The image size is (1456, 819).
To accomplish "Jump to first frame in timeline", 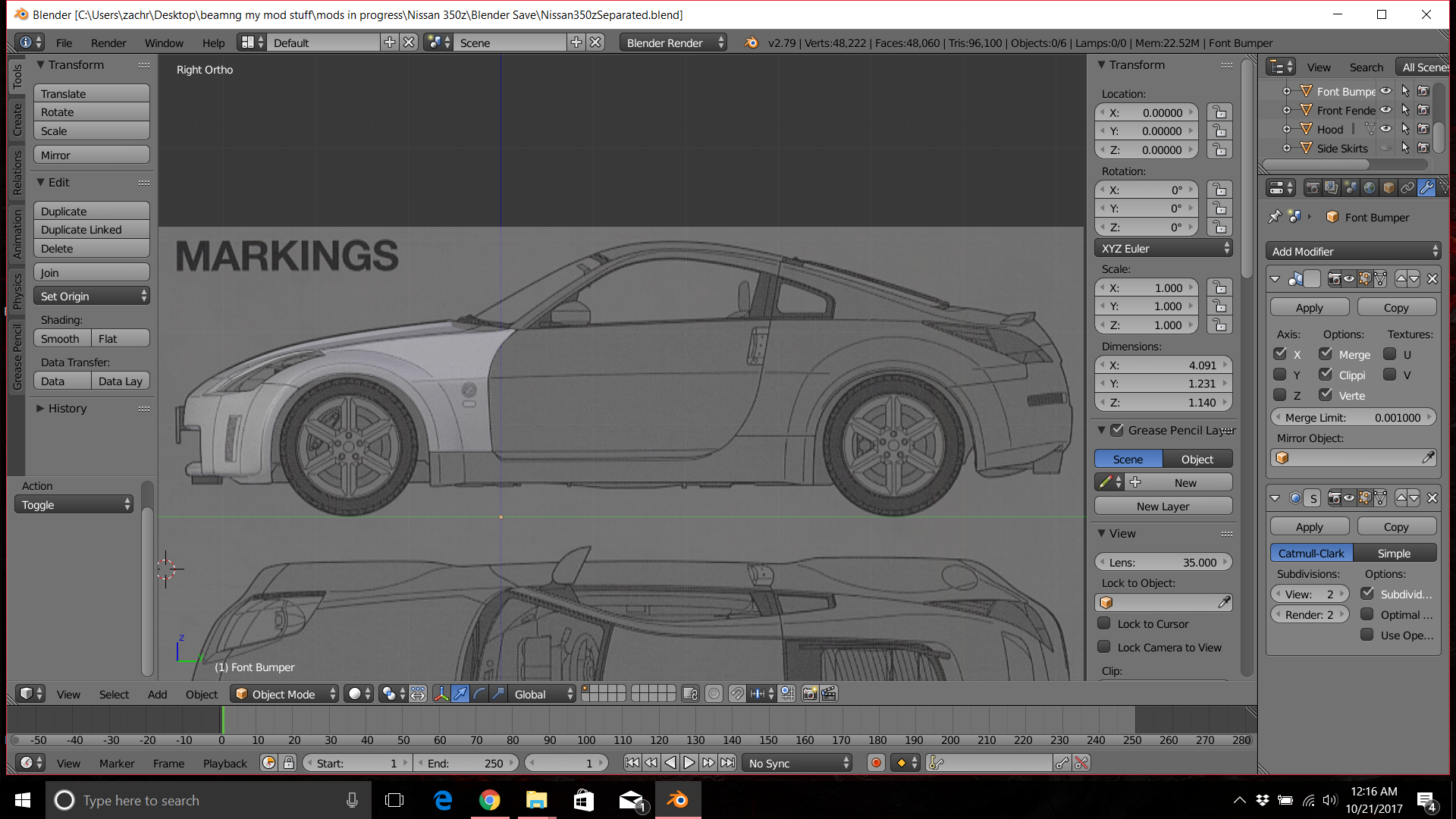I will [632, 763].
